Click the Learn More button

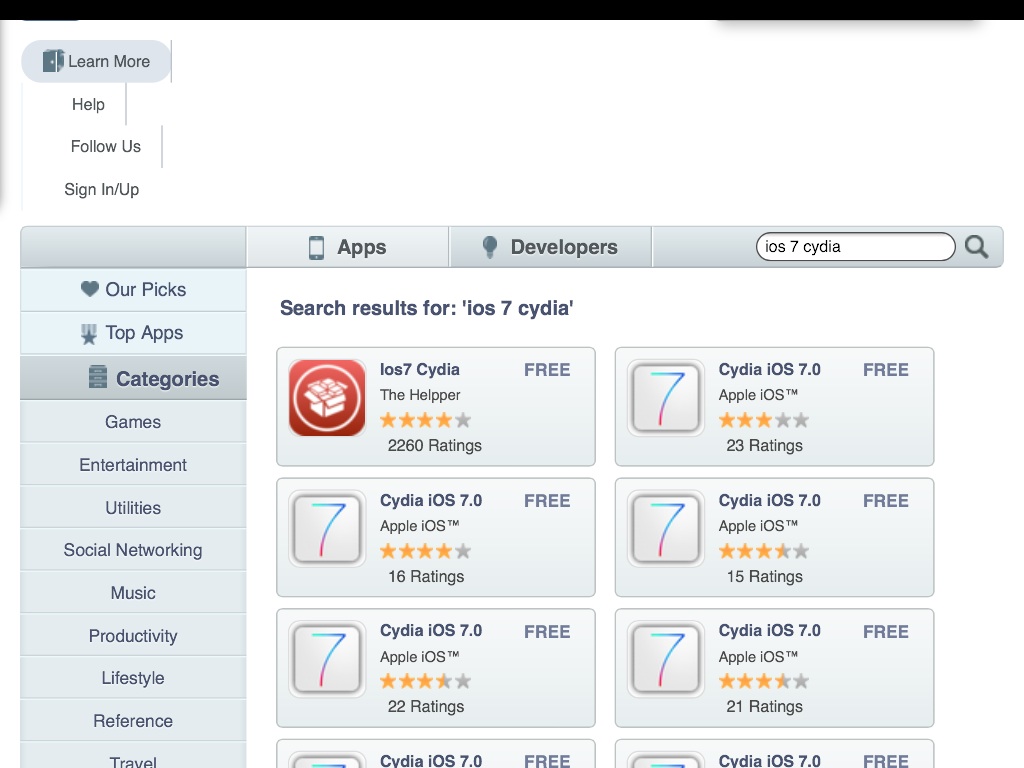(96, 61)
